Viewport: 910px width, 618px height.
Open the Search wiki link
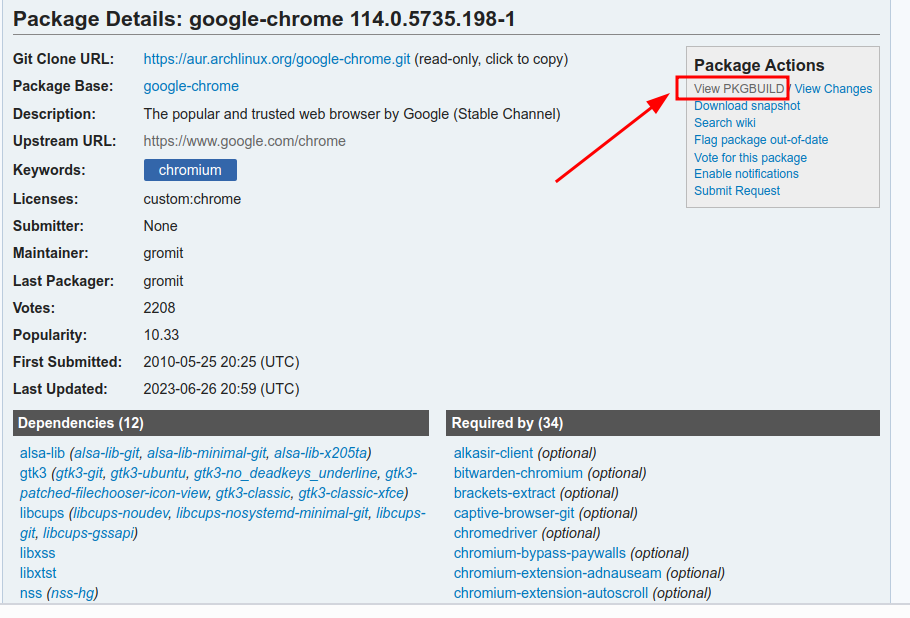(725, 123)
